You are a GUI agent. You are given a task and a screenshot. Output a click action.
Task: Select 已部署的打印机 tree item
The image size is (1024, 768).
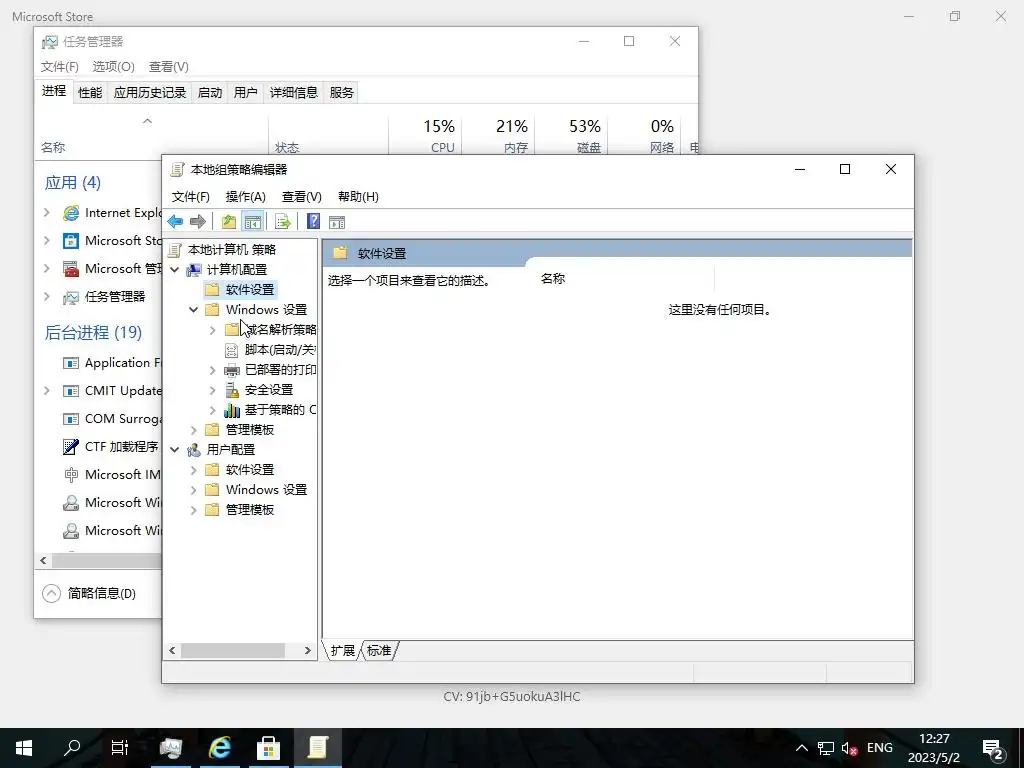(280, 370)
